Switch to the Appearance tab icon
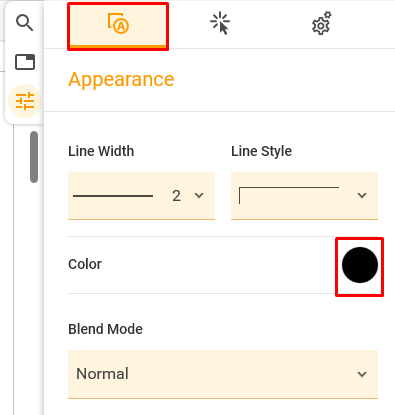 pyautogui.click(x=118, y=26)
